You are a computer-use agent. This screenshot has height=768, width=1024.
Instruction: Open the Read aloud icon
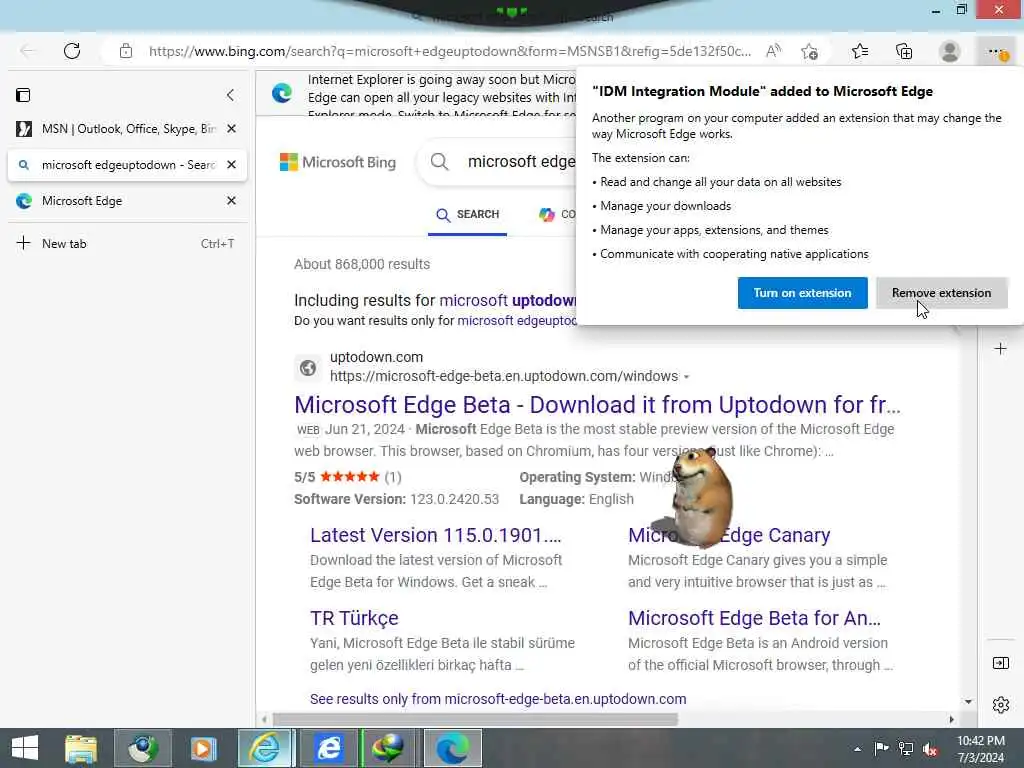(773, 51)
